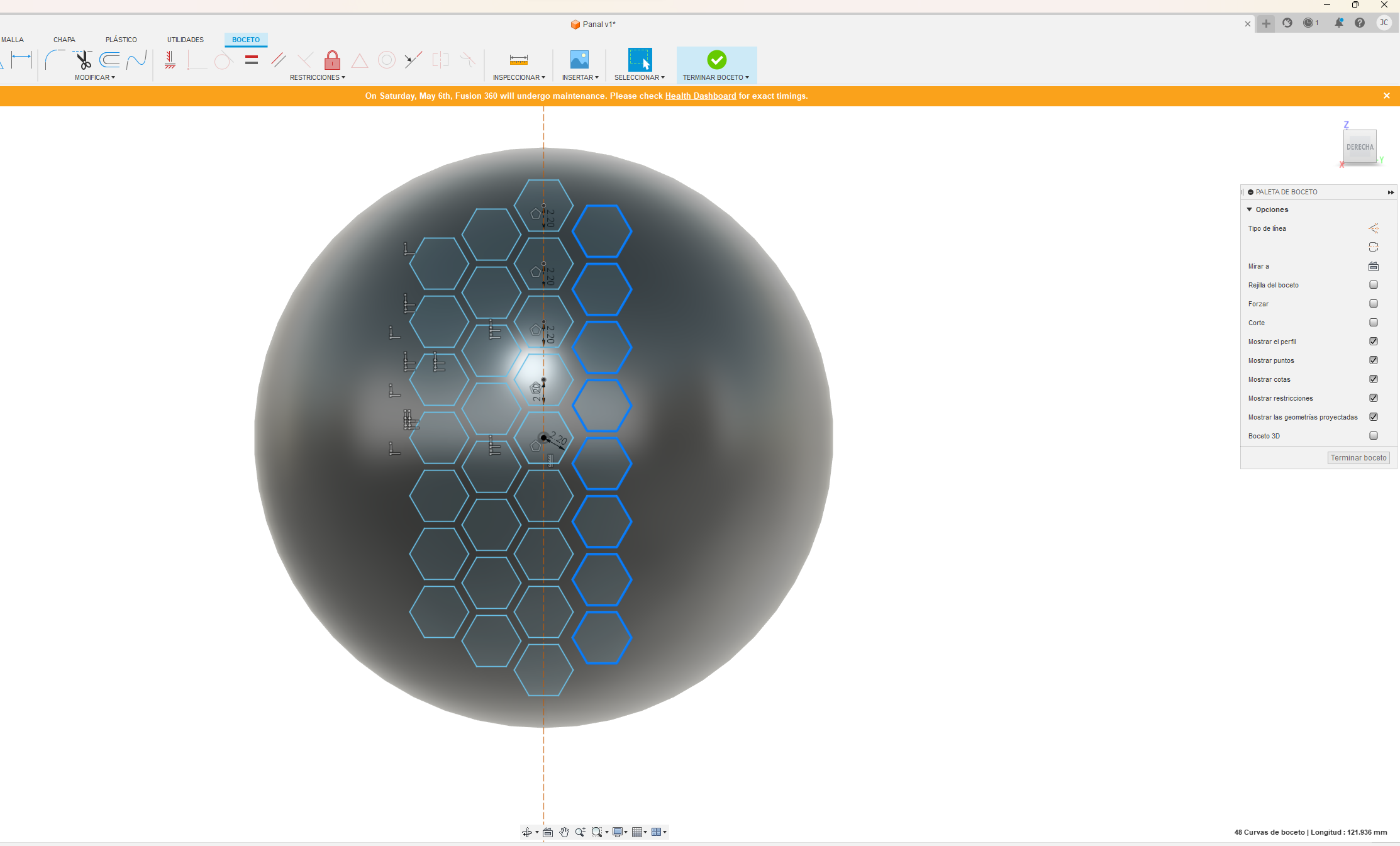The height and width of the screenshot is (846, 1400).
Task: Enable Rejilla del boceto checkbox
Action: coord(1374,285)
